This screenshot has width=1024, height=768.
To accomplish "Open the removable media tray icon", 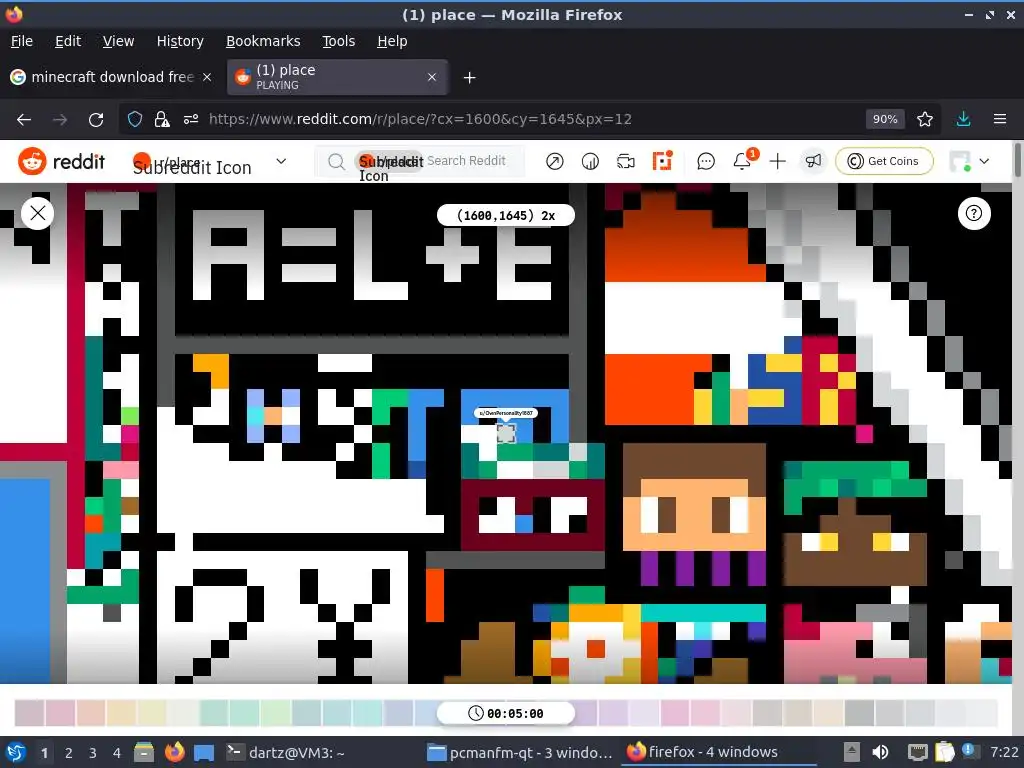I will [851, 752].
